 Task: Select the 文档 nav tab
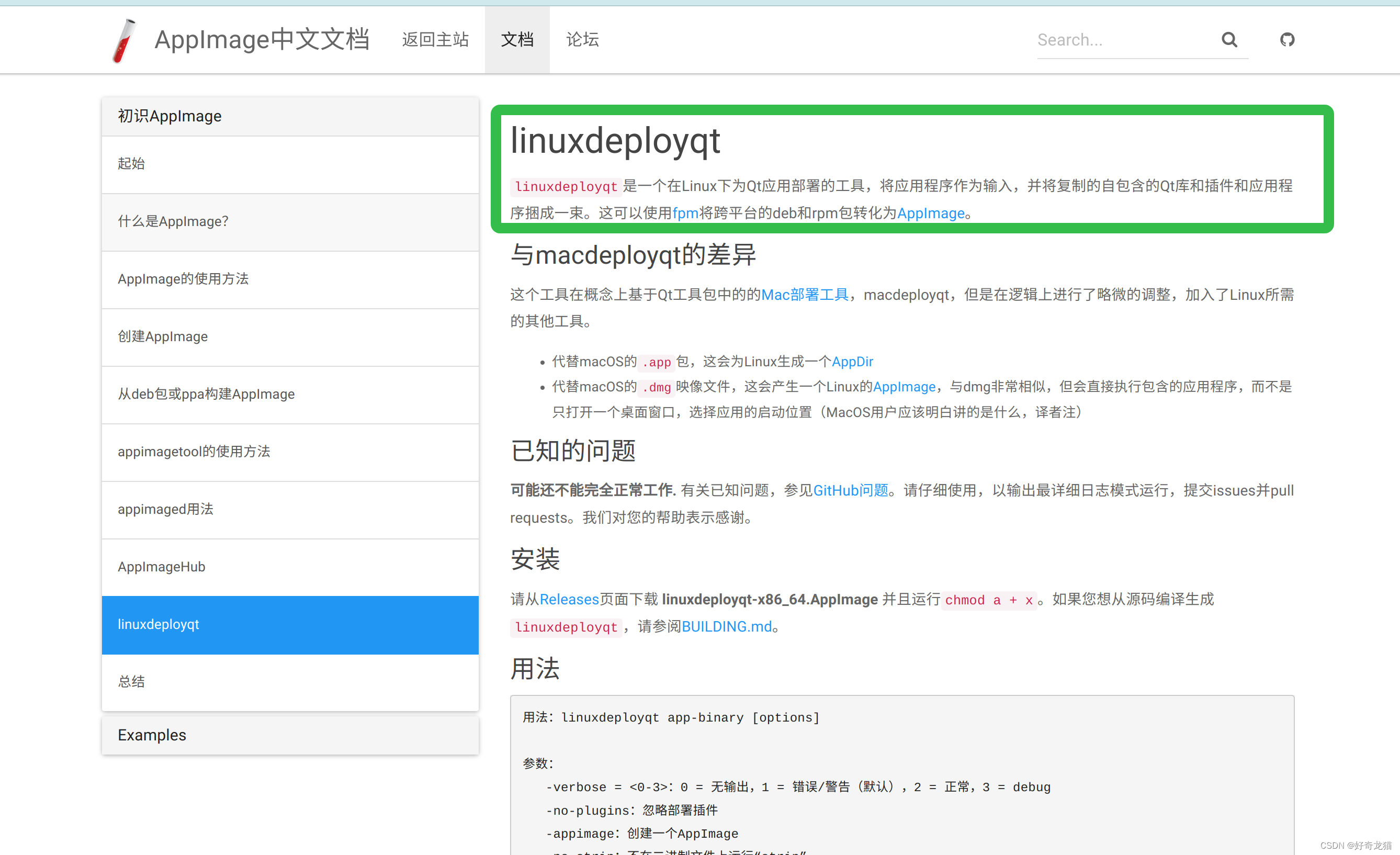tap(517, 40)
